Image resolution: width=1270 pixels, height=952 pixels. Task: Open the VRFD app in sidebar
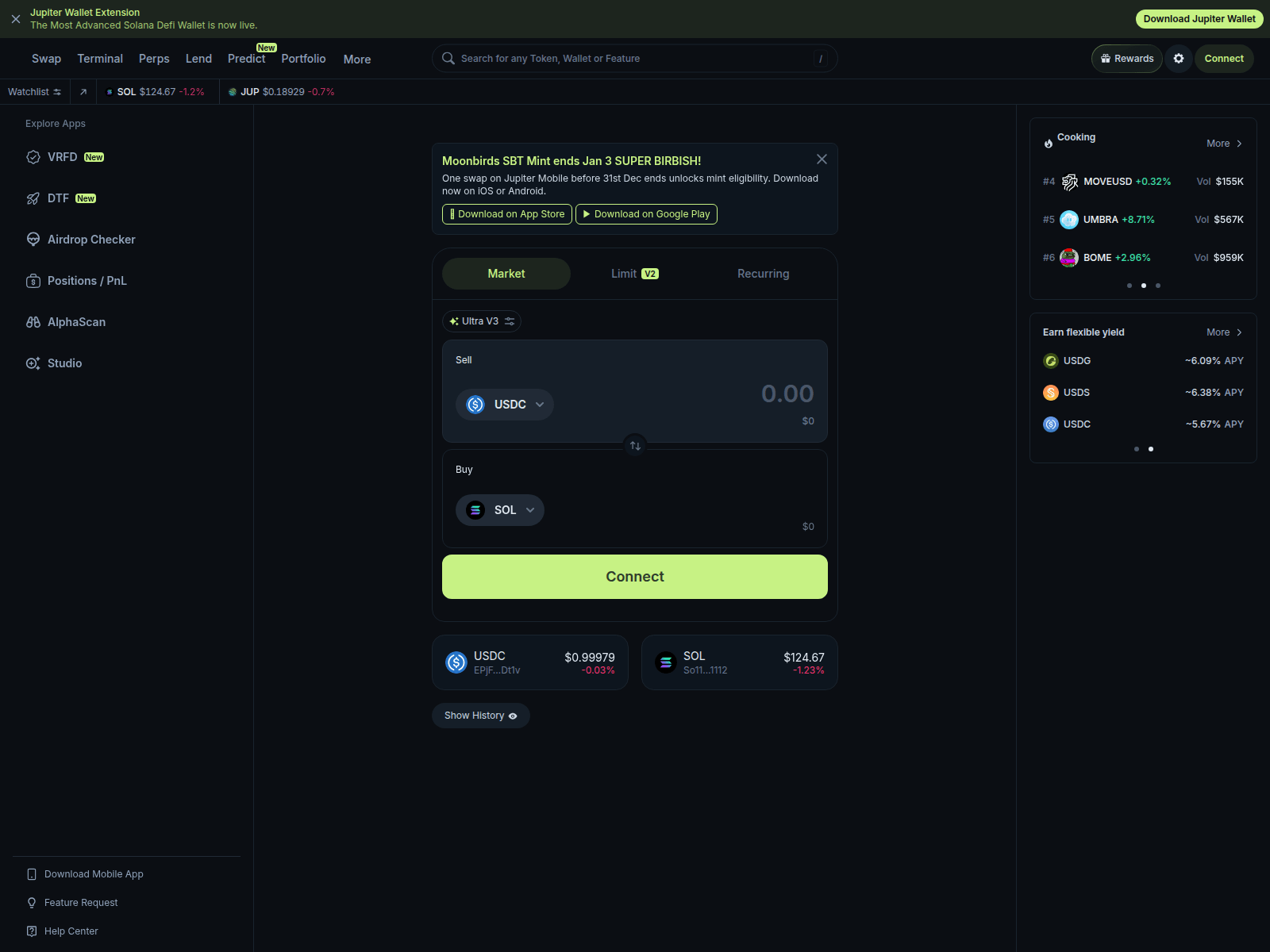pyautogui.click(x=65, y=157)
